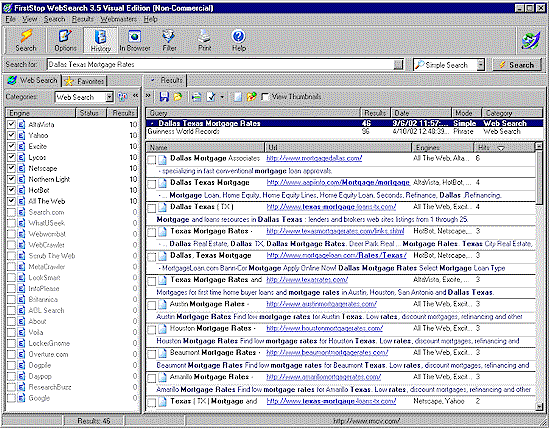Click the engine icon next to Britannica
The image size is (550, 429).
coord(21,300)
